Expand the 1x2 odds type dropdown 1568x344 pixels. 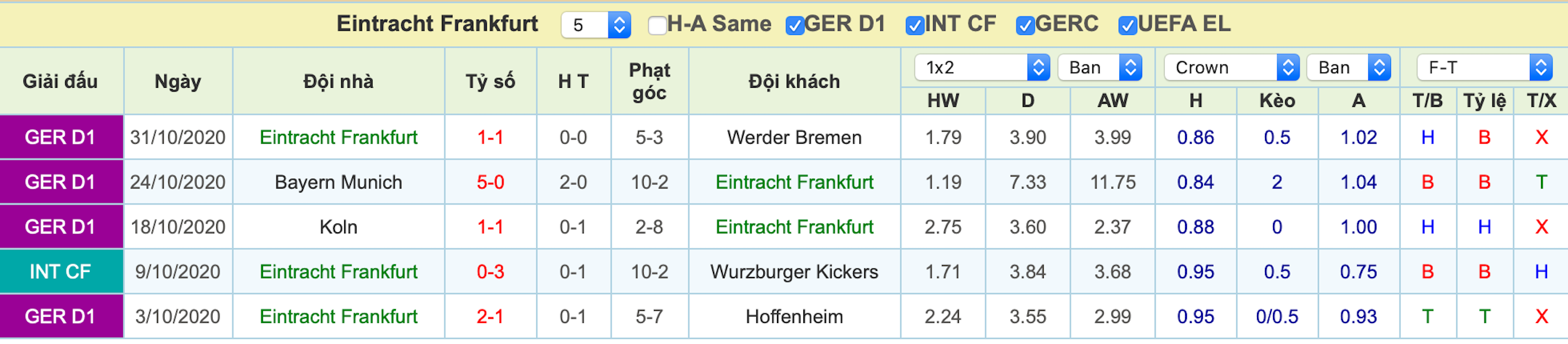[x=982, y=68]
